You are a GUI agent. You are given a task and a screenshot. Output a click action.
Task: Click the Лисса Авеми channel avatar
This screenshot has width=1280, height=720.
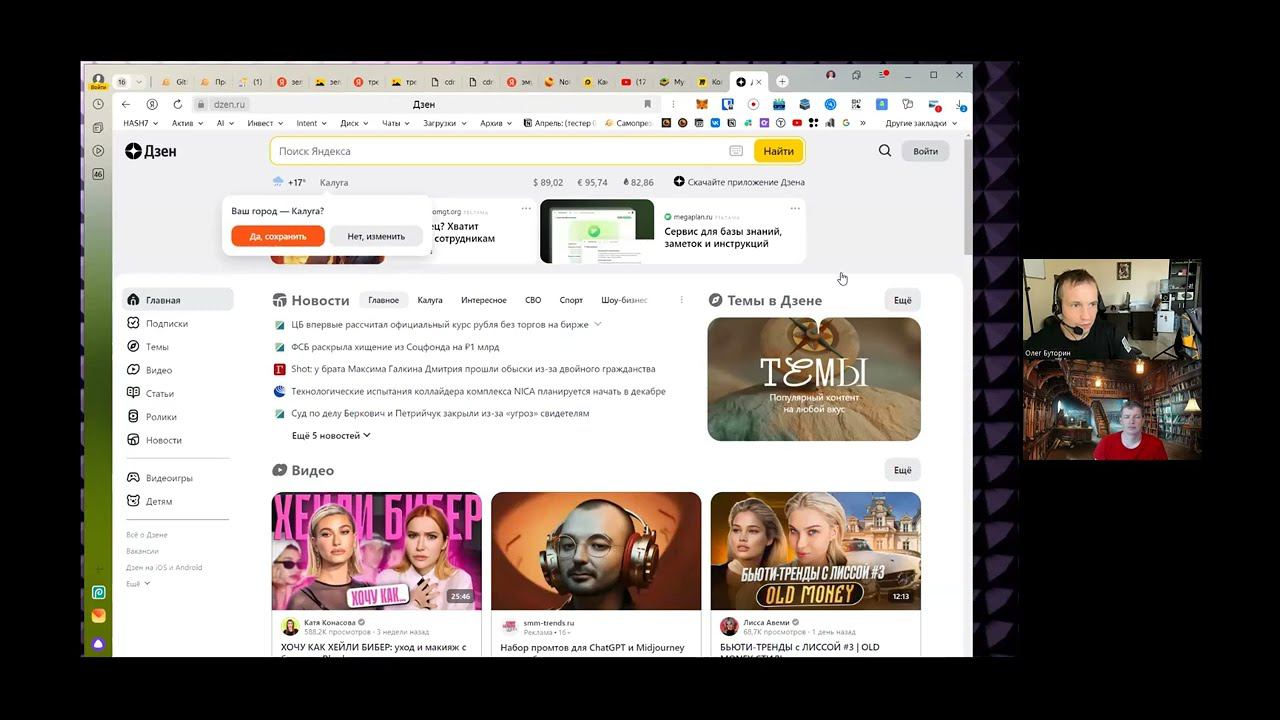click(x=729, y=626)
